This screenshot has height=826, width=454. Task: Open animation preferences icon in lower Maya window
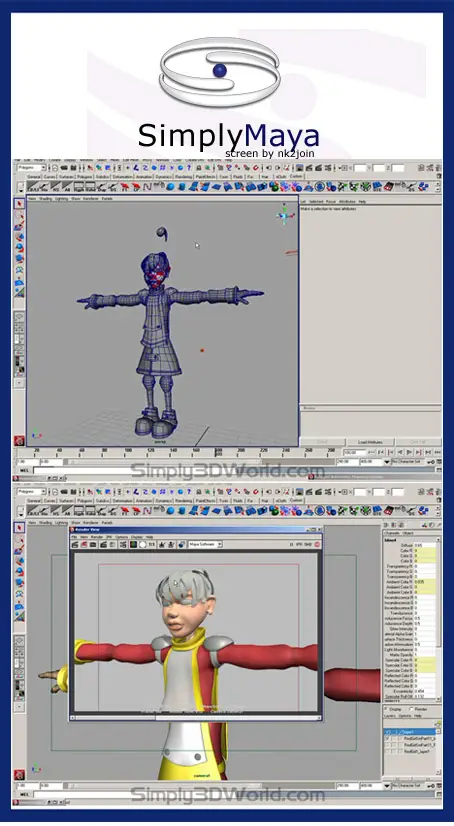(x=439, y=785)
